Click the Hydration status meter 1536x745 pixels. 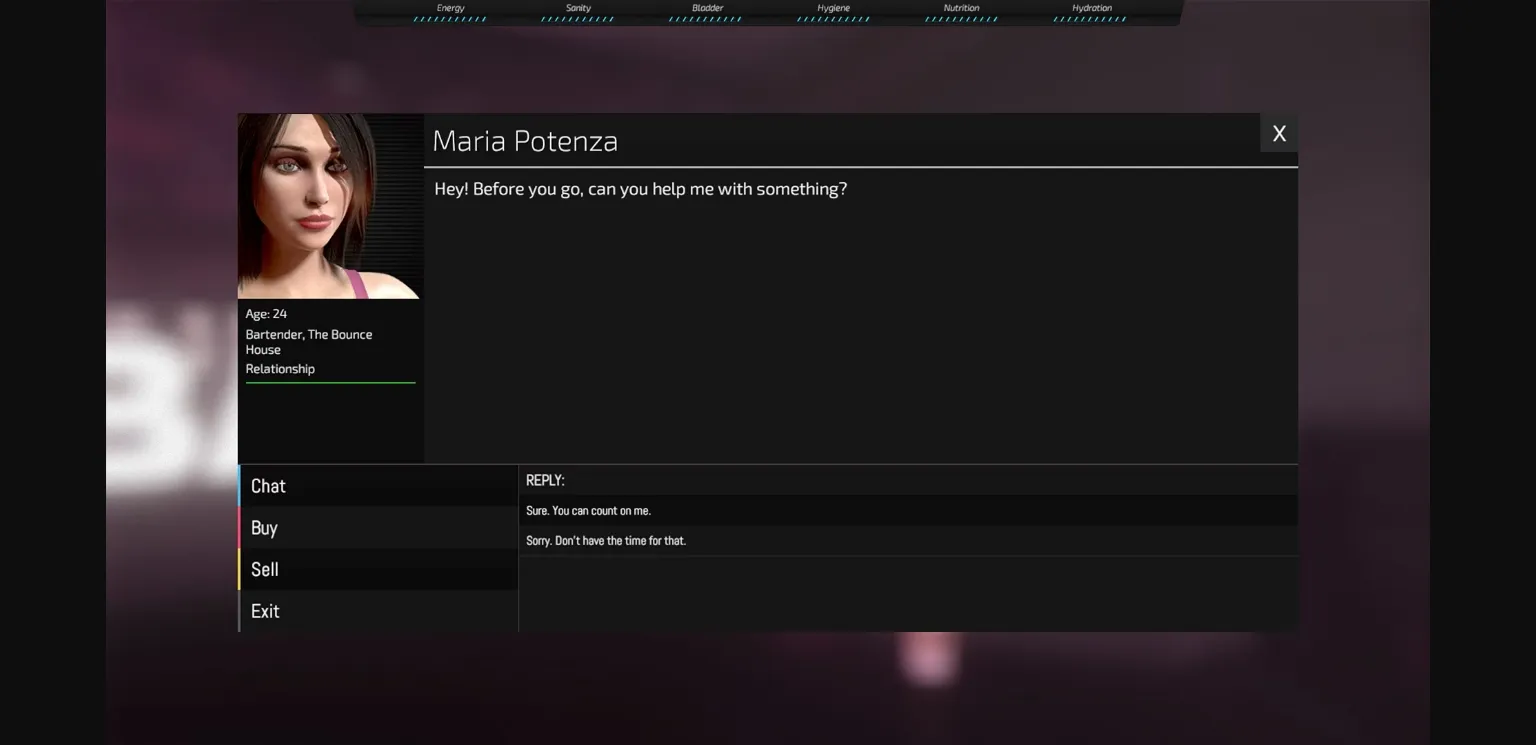click(x=1090, y=13)
